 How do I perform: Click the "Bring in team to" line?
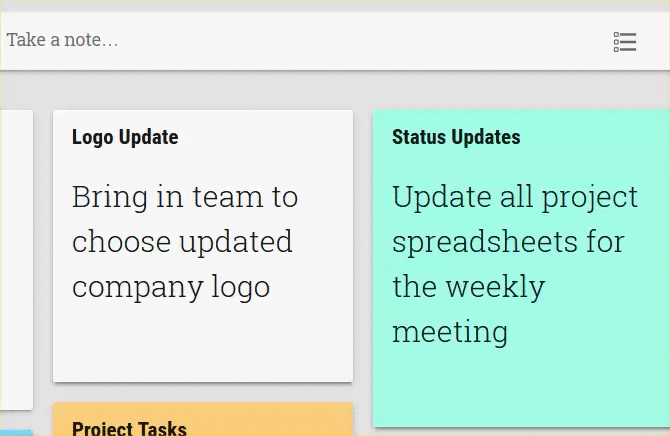[x=185, y=197]
